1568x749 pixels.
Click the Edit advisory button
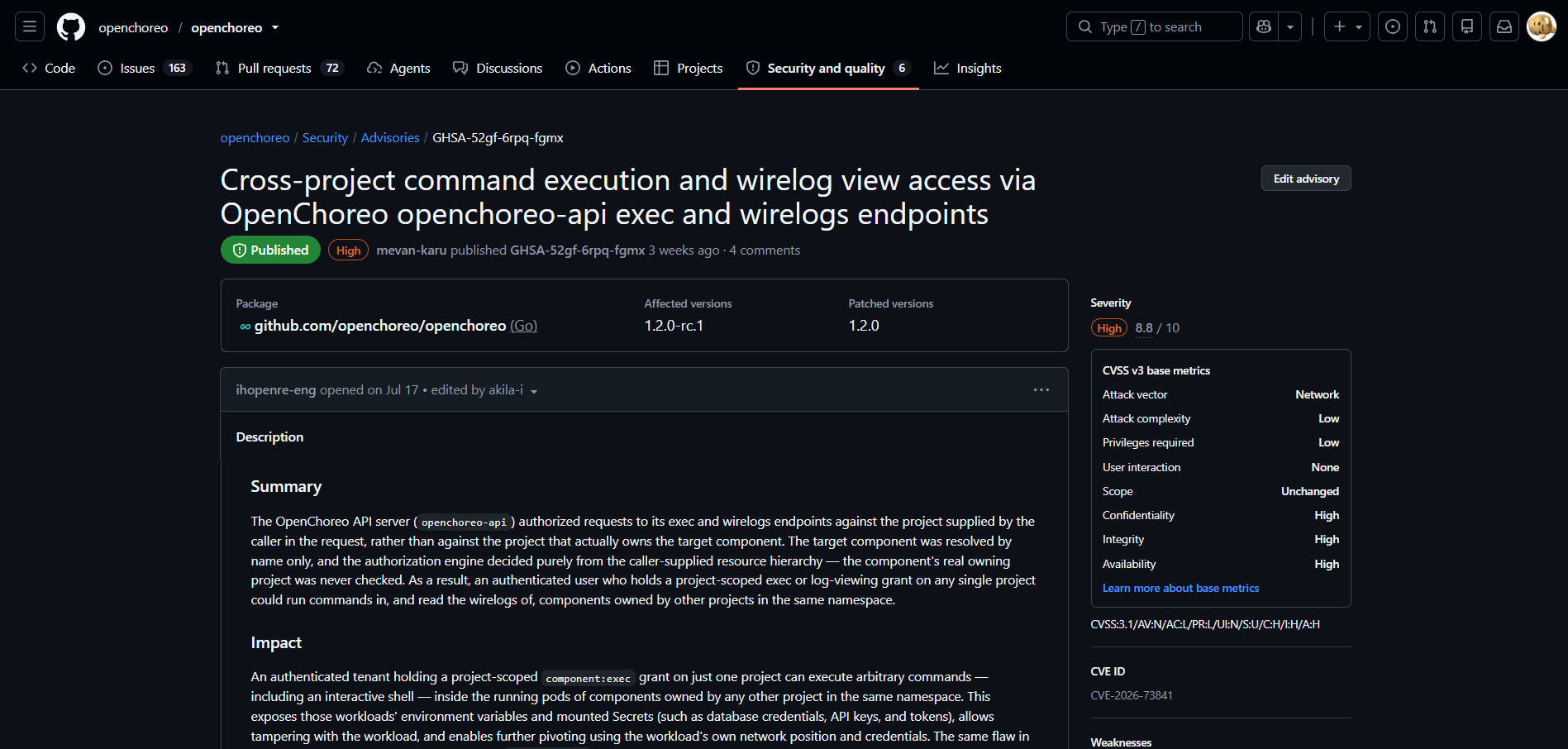click(x=1306, y=179)
